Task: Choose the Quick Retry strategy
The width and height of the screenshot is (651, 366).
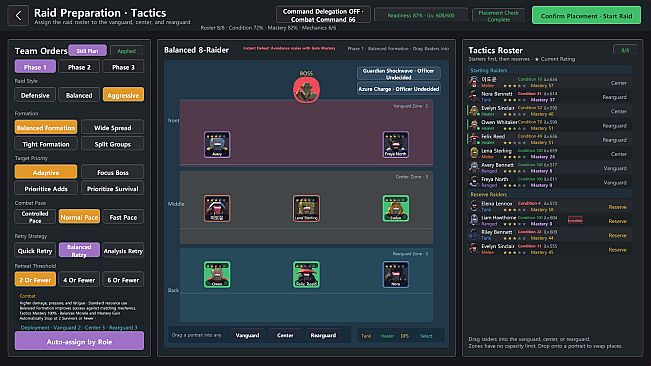Action: tap(35, 250)
